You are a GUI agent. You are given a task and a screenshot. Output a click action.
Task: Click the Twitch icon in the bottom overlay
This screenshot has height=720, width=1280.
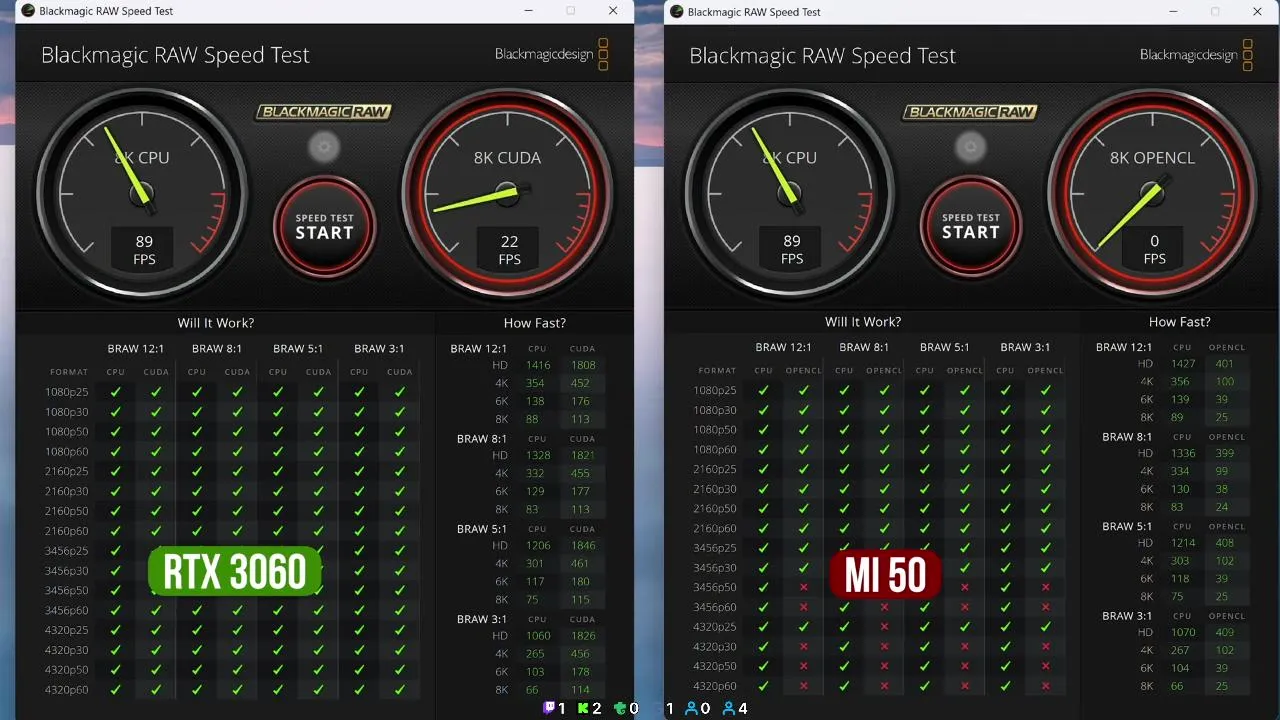tap(549, 708)
